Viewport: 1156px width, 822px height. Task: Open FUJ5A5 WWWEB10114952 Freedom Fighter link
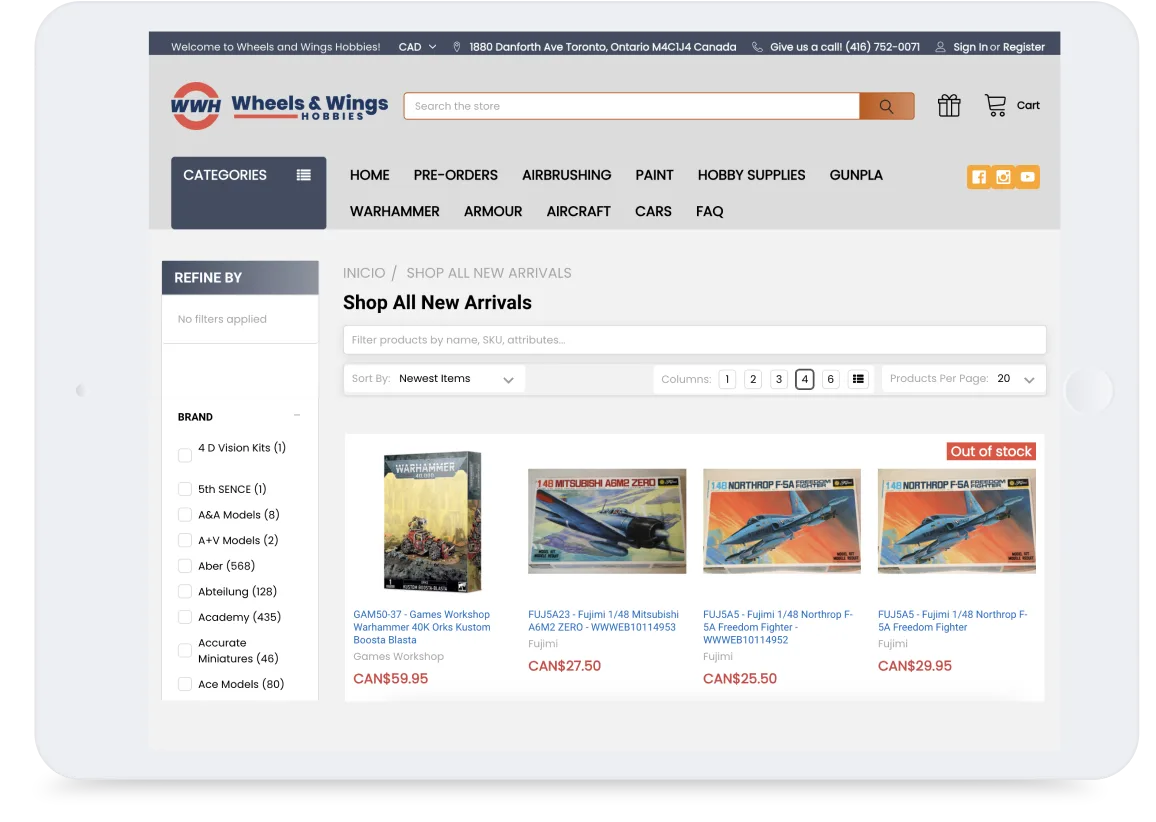point(778,627)
